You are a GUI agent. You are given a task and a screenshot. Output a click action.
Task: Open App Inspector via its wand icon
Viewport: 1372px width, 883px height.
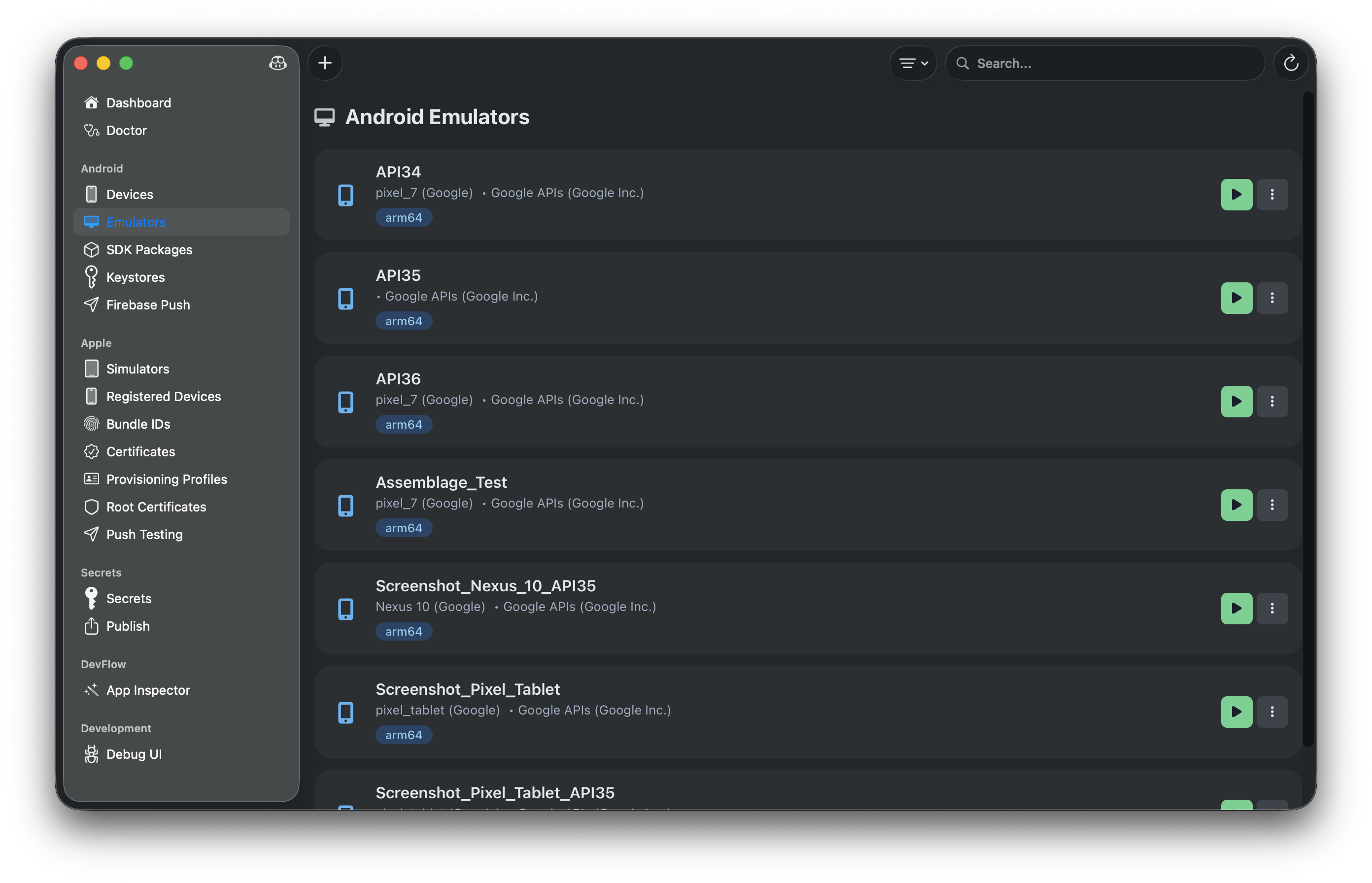click(x=92, y=690)
